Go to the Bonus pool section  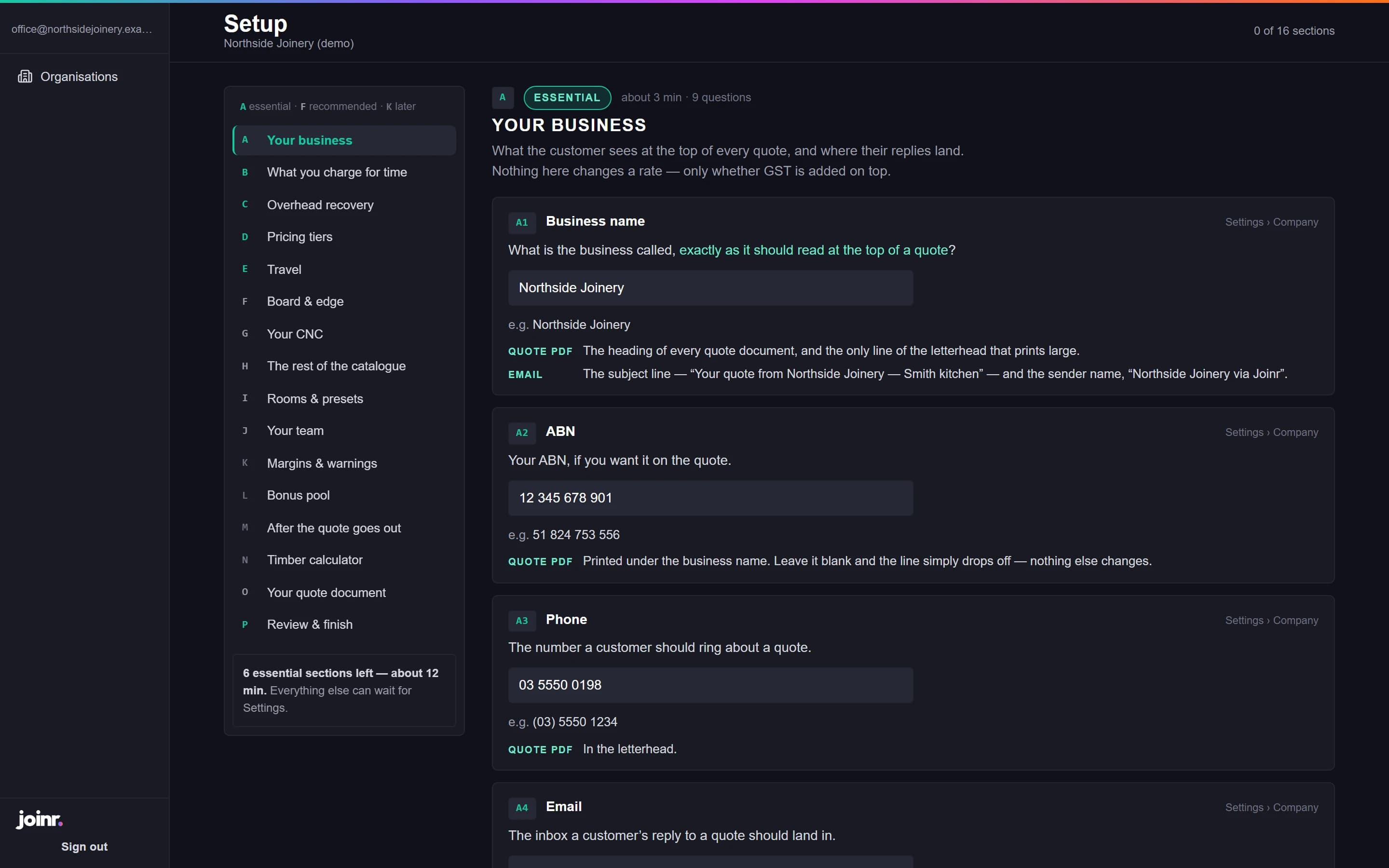344,495
